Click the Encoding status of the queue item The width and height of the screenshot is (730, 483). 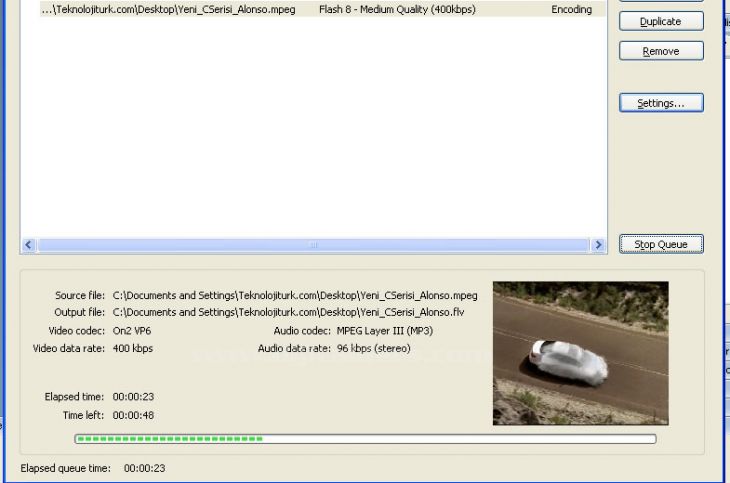(571, 9)
